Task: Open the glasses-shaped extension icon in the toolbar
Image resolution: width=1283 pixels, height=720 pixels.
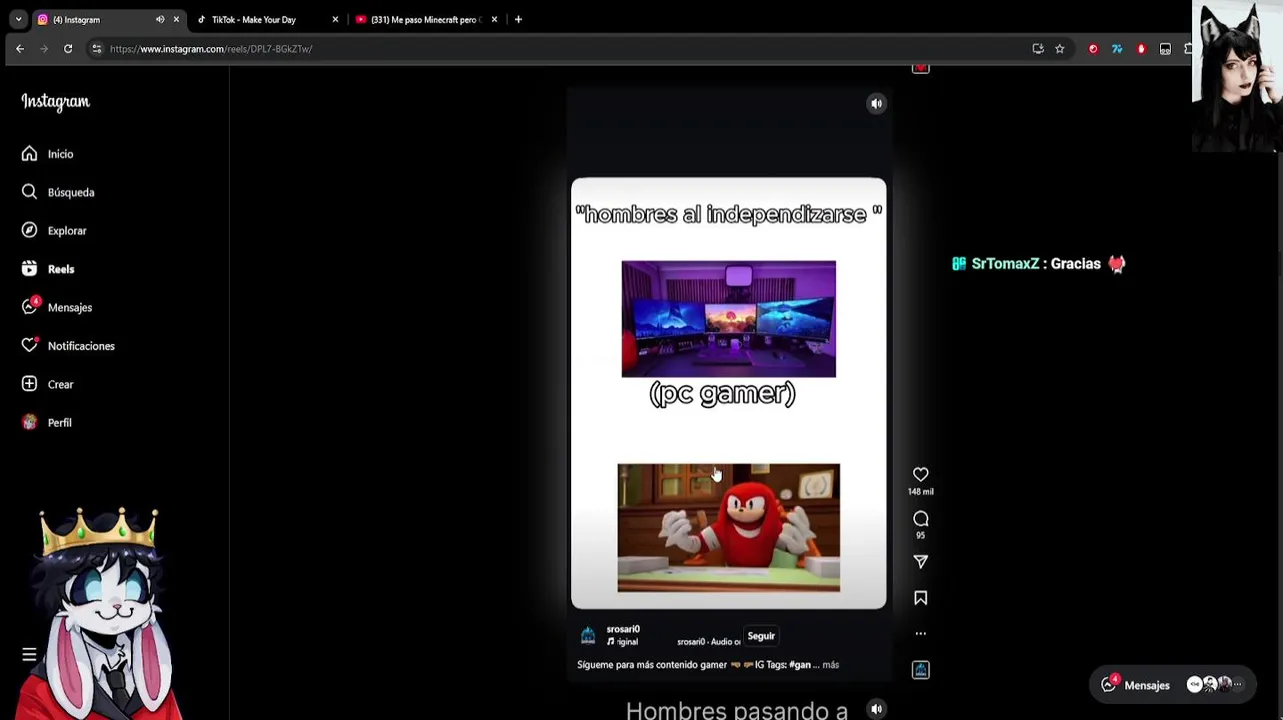Action: click(1165, 49)
